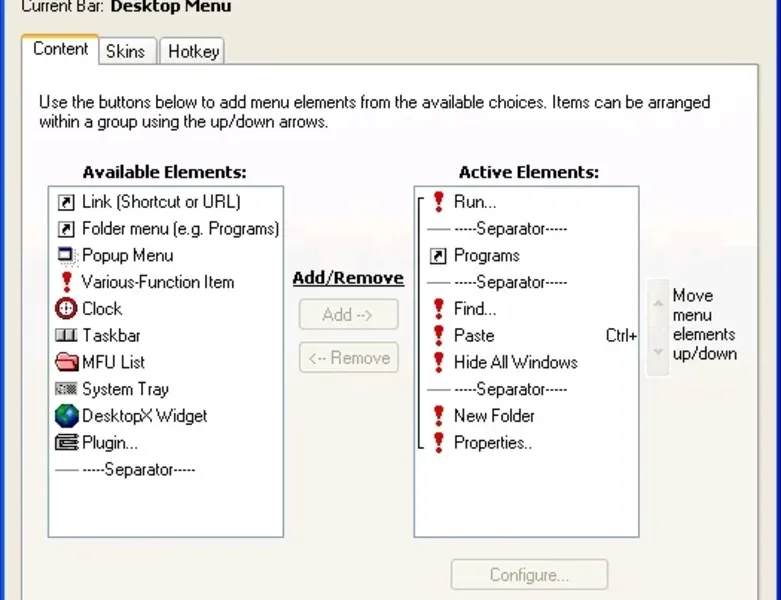Select the Various-Function Item exclamation icon

pos(66,282)
